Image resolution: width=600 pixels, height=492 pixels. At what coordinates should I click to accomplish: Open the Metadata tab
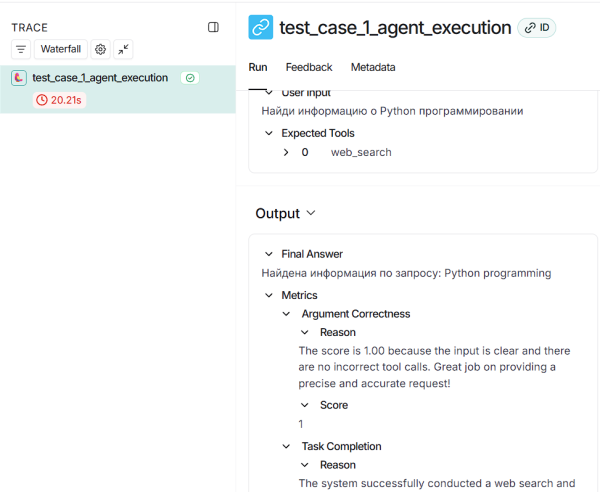coord(372,67)
